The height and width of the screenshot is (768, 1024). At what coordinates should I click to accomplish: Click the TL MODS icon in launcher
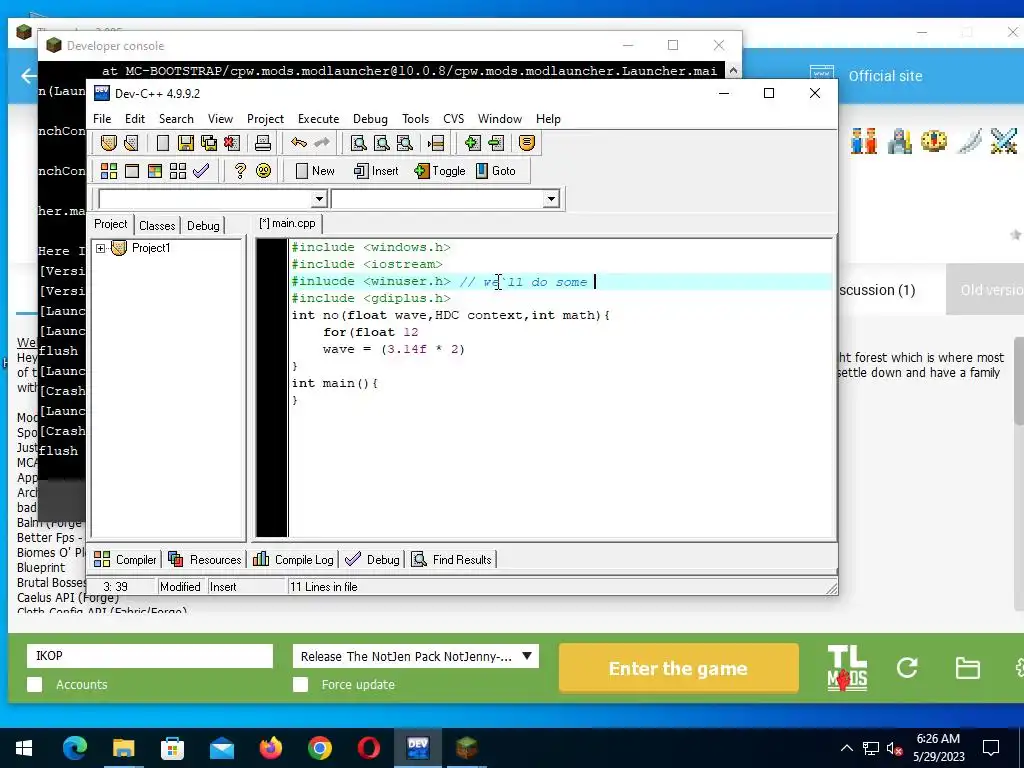(847, 668)
